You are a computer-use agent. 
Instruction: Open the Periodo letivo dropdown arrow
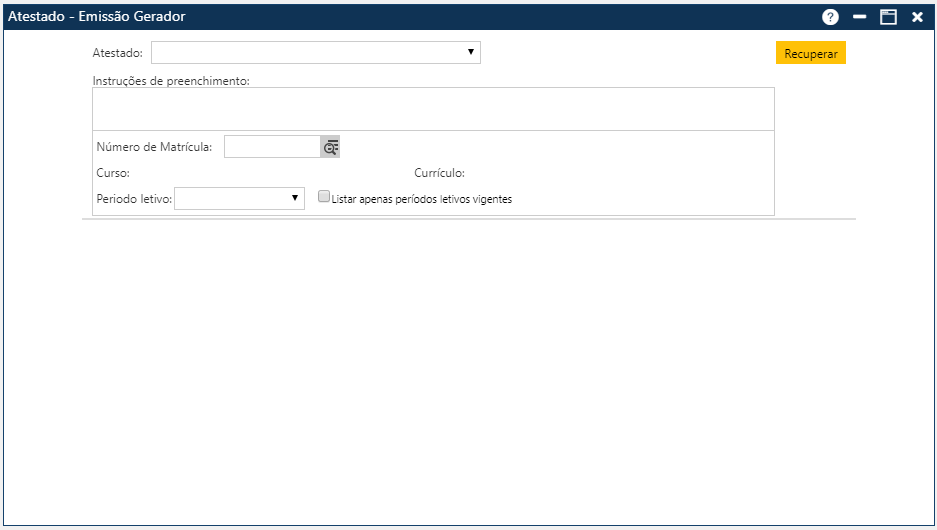point(294,198)
